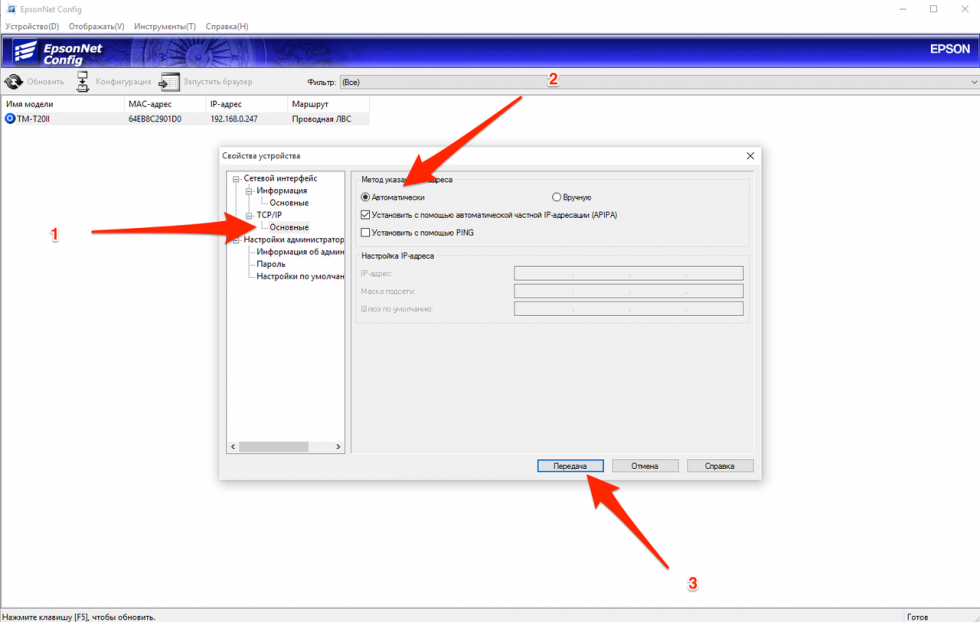Click the Готов status bar entry

click(x=917, y=616)
